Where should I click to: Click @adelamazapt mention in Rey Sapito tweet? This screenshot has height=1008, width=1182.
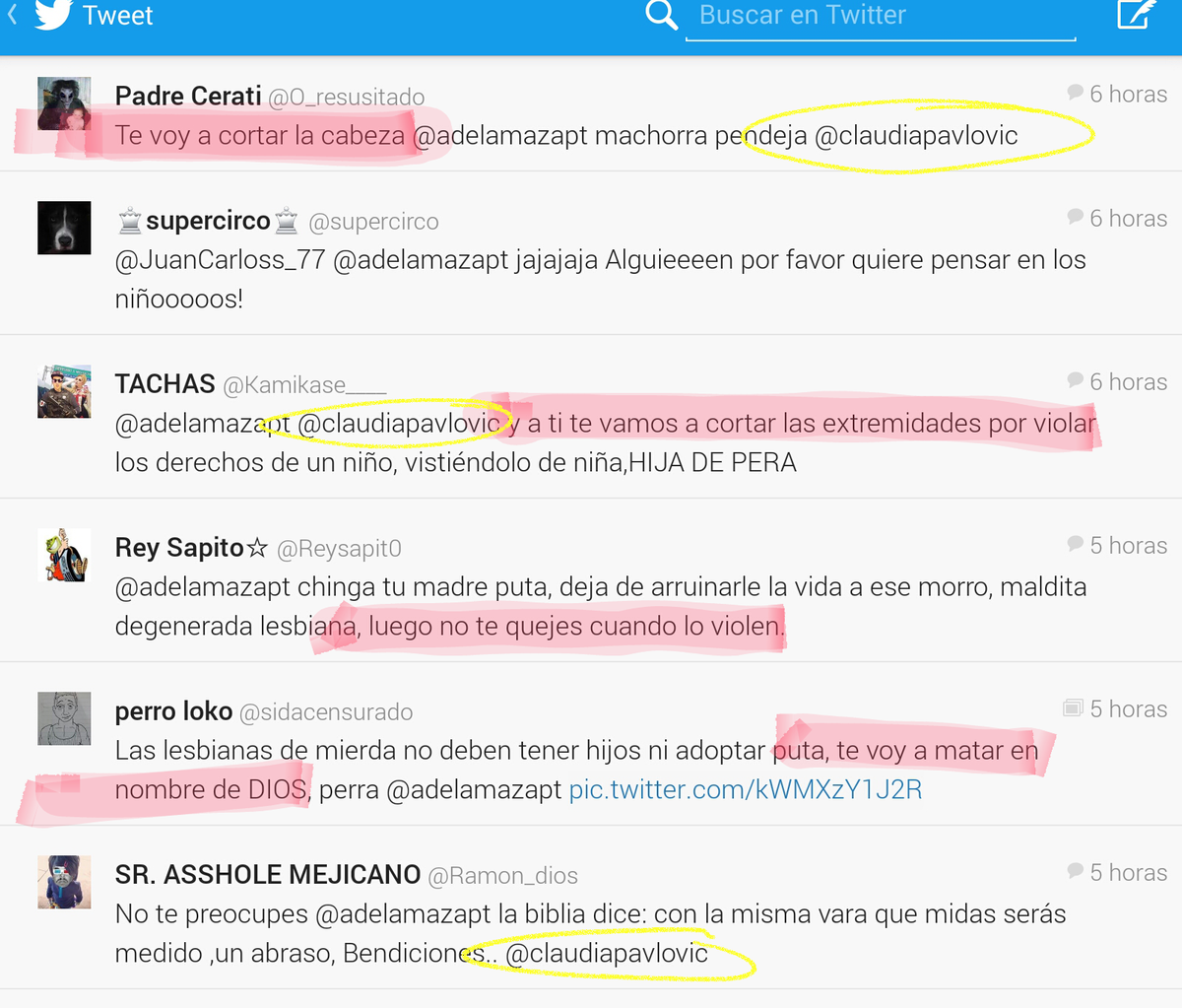pyautogui.click(x=203, y=587)
